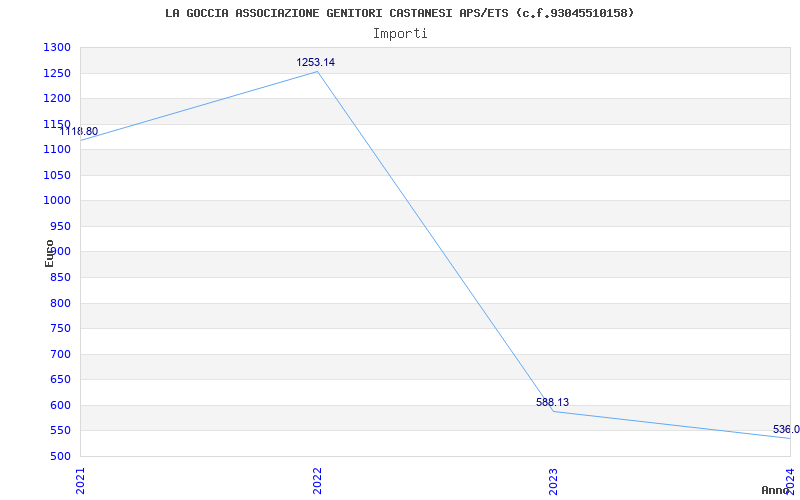Click the 500 y-axis tick label
Viewport: 800px width, 500px height.
click(x=60, y=457)
